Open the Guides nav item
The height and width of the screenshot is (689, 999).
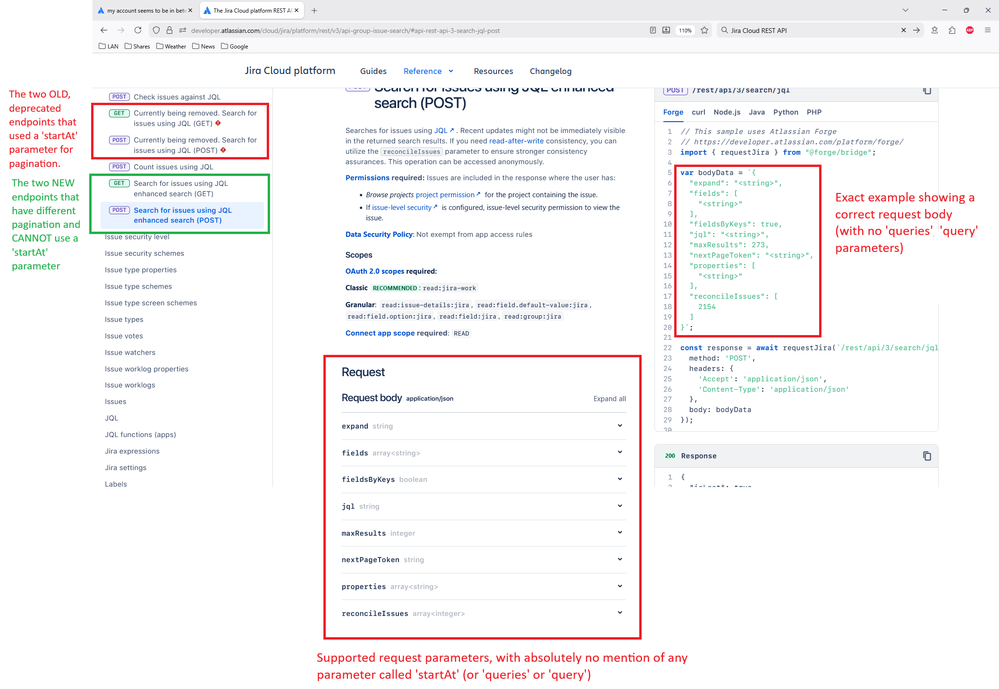(x=373, y=71)
